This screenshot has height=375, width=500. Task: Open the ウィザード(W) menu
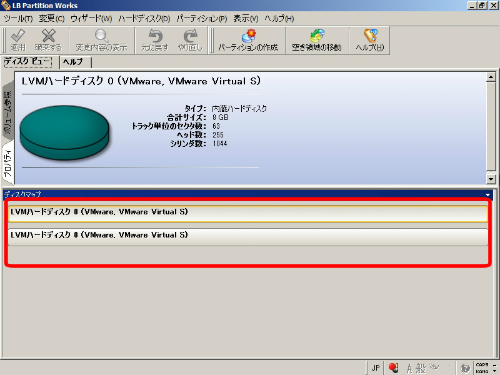(91, 19)
